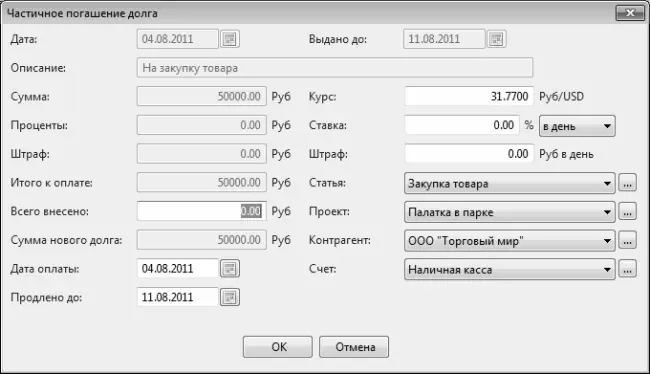
Task: Click ellipsis button beside Статья dropdown
Action: pyautogui.click(x=627, y=183)
